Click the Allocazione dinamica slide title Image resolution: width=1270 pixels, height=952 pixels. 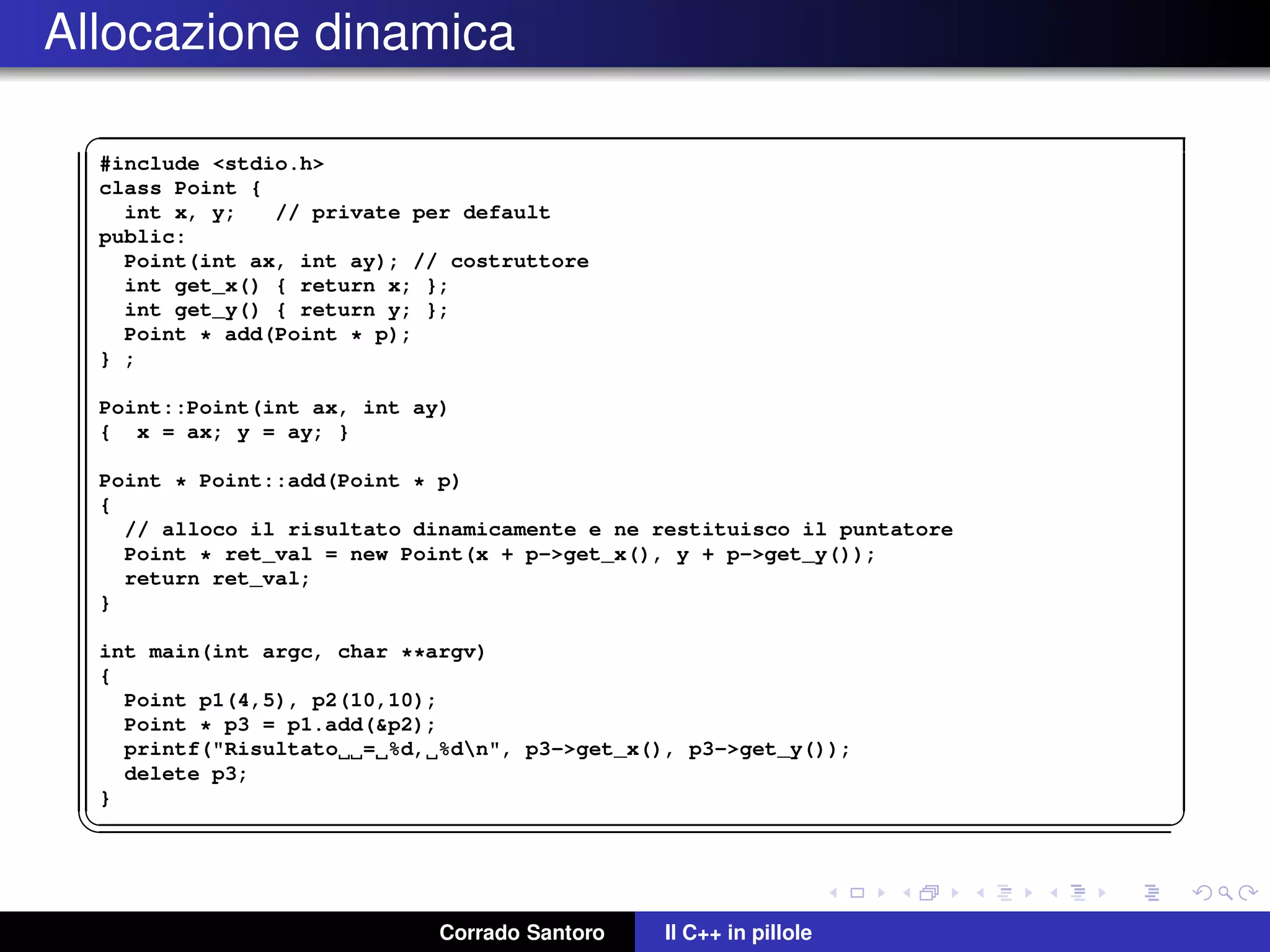280,32
